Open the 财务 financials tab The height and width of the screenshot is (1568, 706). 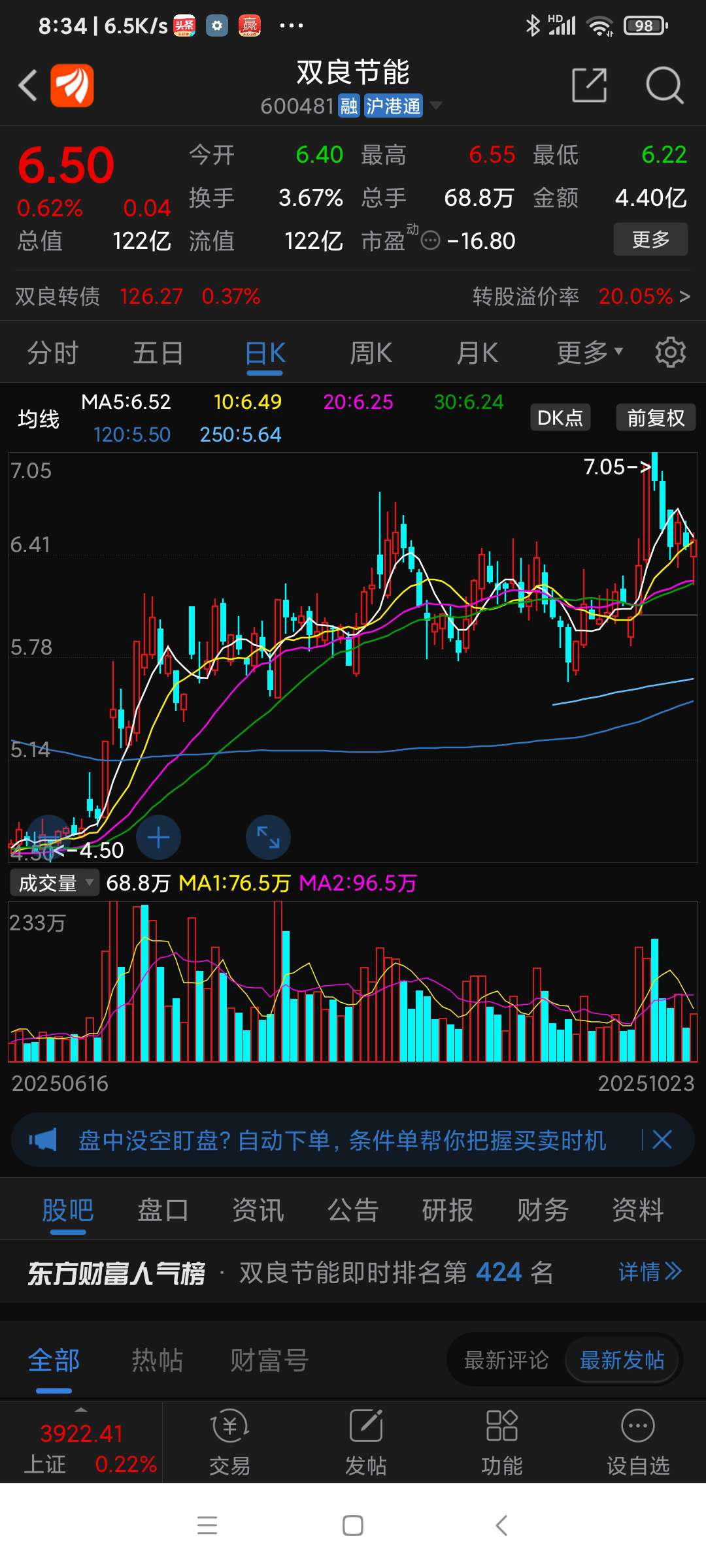click(543, 1210)
